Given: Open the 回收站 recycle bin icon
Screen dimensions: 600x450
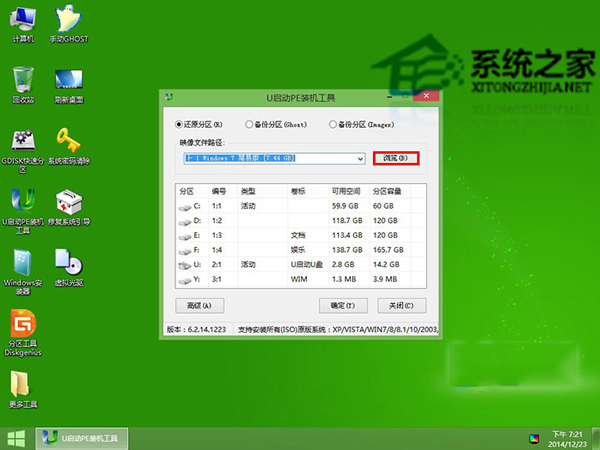Looking at the screenshot, I should click(23, 85).
